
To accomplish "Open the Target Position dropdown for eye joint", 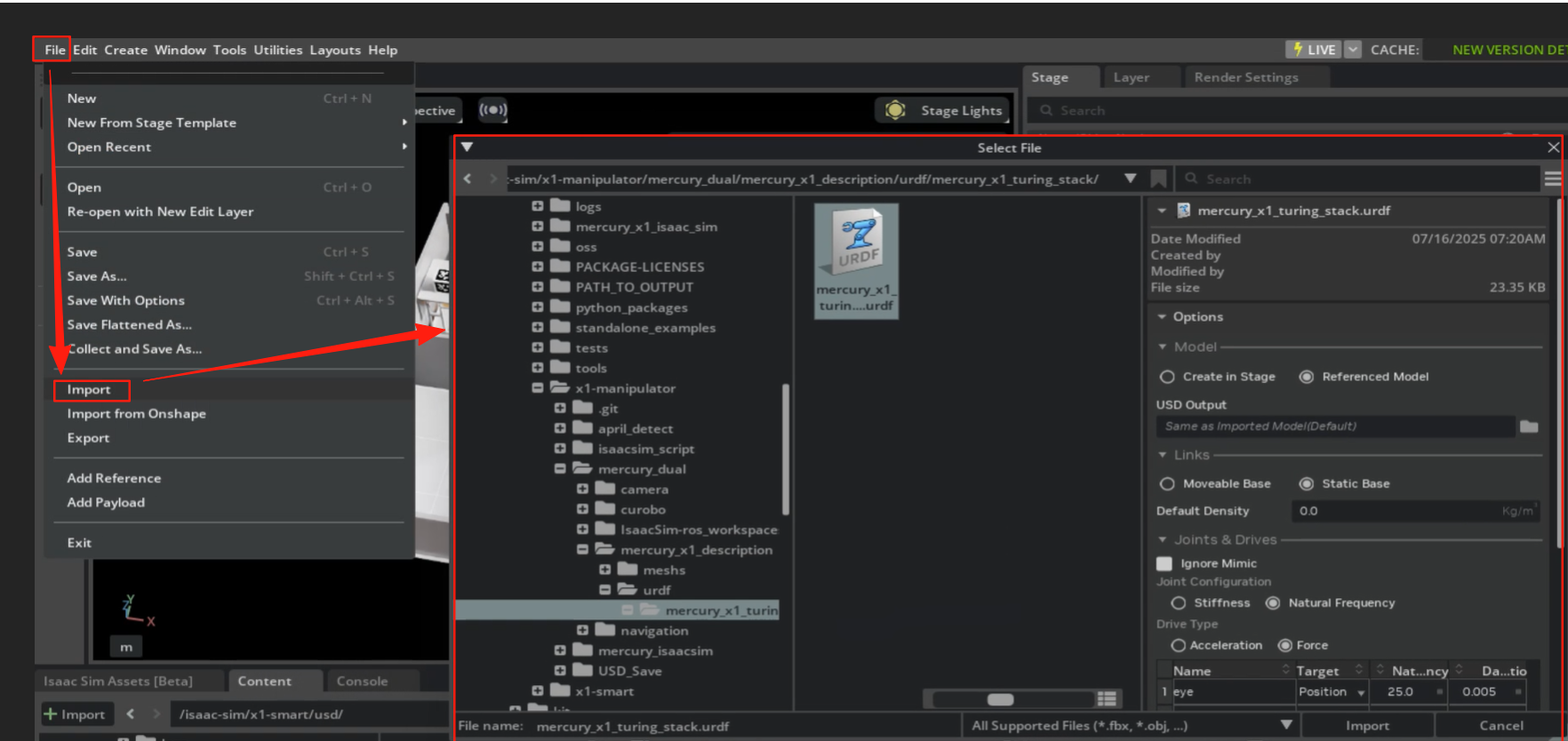I will click(x=1332, y=691).
